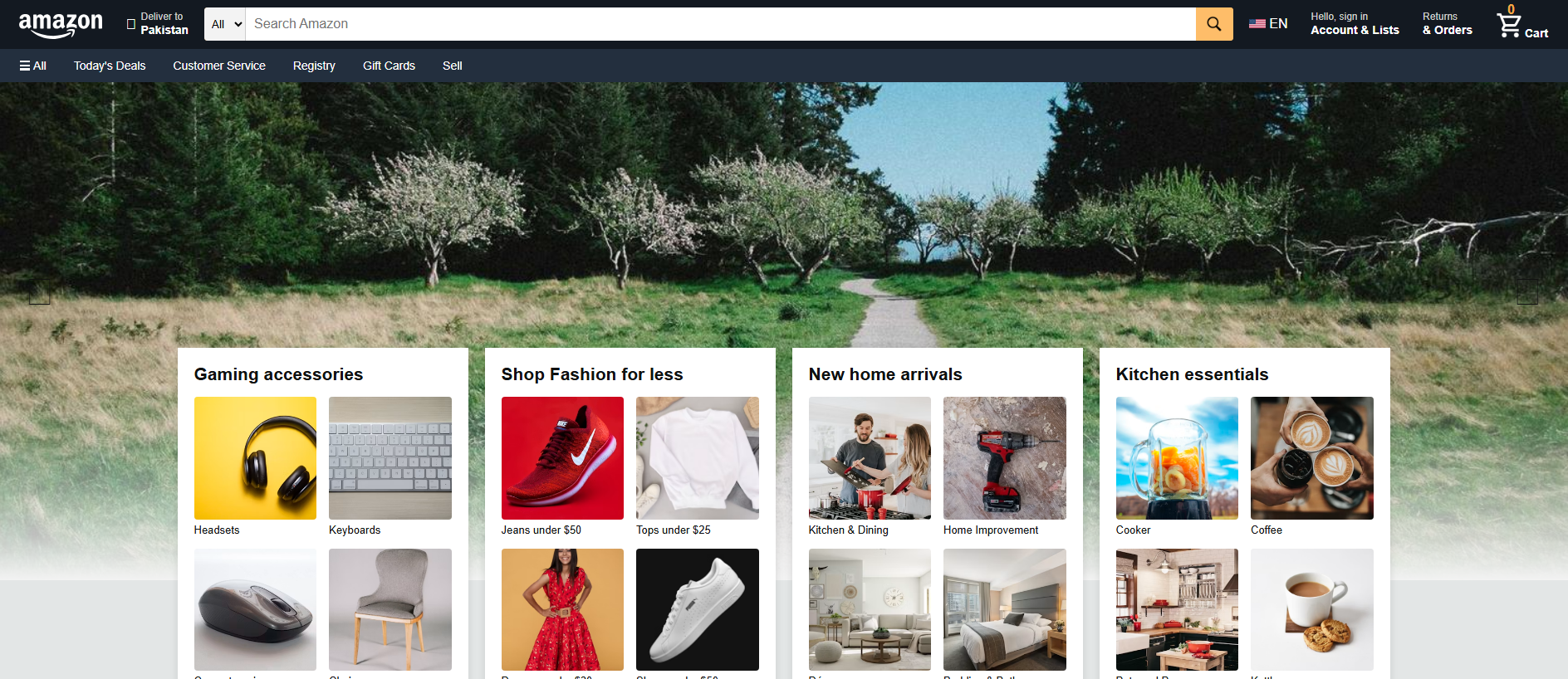Viewport: 1568px width, 679px height.
Task: Click the Tops under $25 label
Action: point(674,530)
